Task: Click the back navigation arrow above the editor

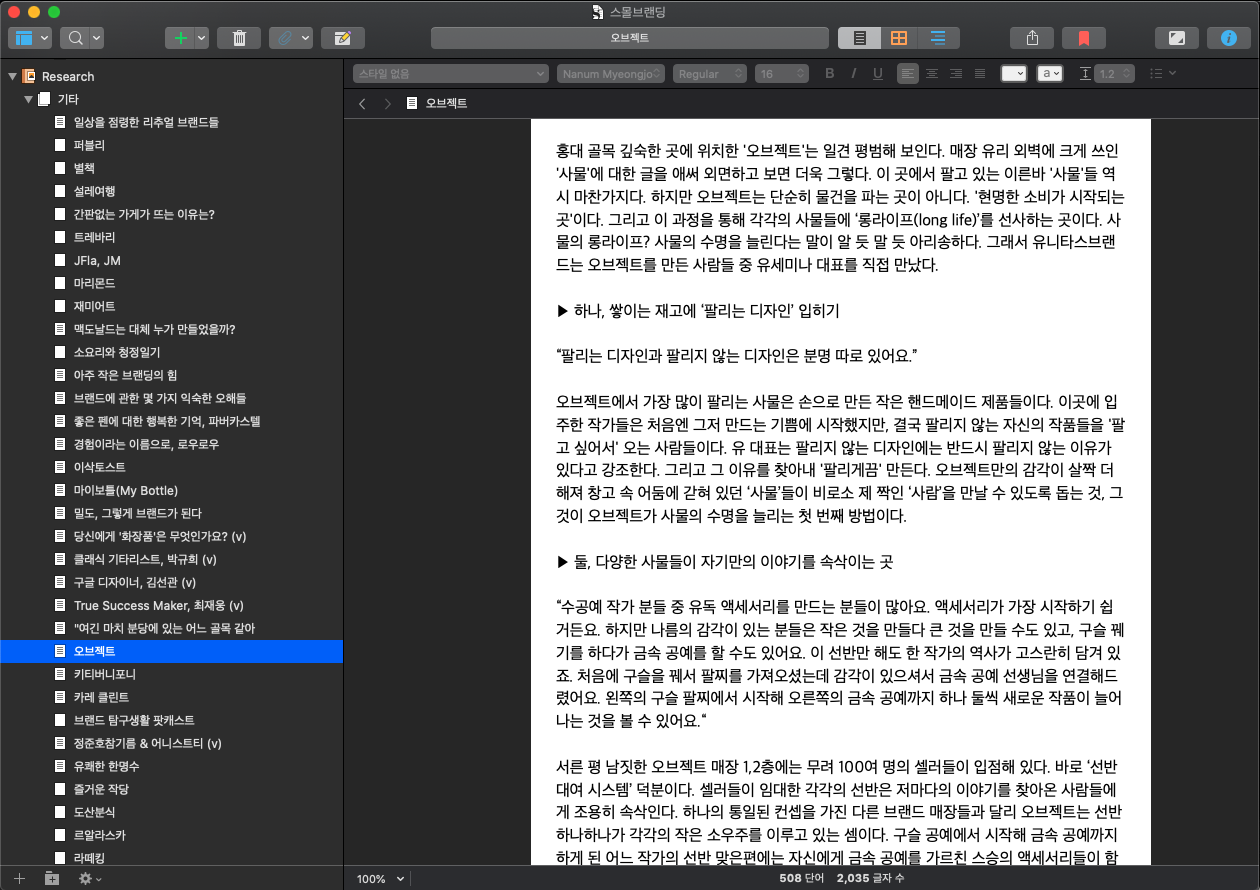Action: 361,102
